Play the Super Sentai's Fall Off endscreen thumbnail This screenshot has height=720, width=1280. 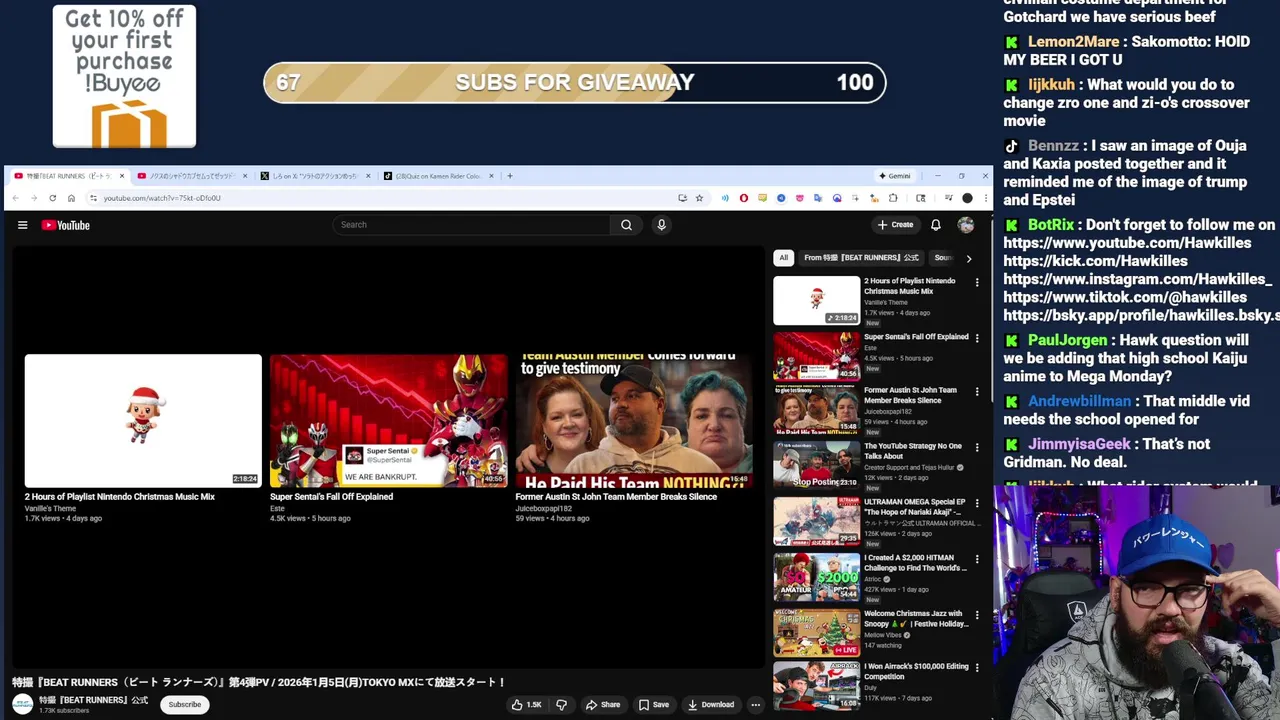(x=389, y=420)
